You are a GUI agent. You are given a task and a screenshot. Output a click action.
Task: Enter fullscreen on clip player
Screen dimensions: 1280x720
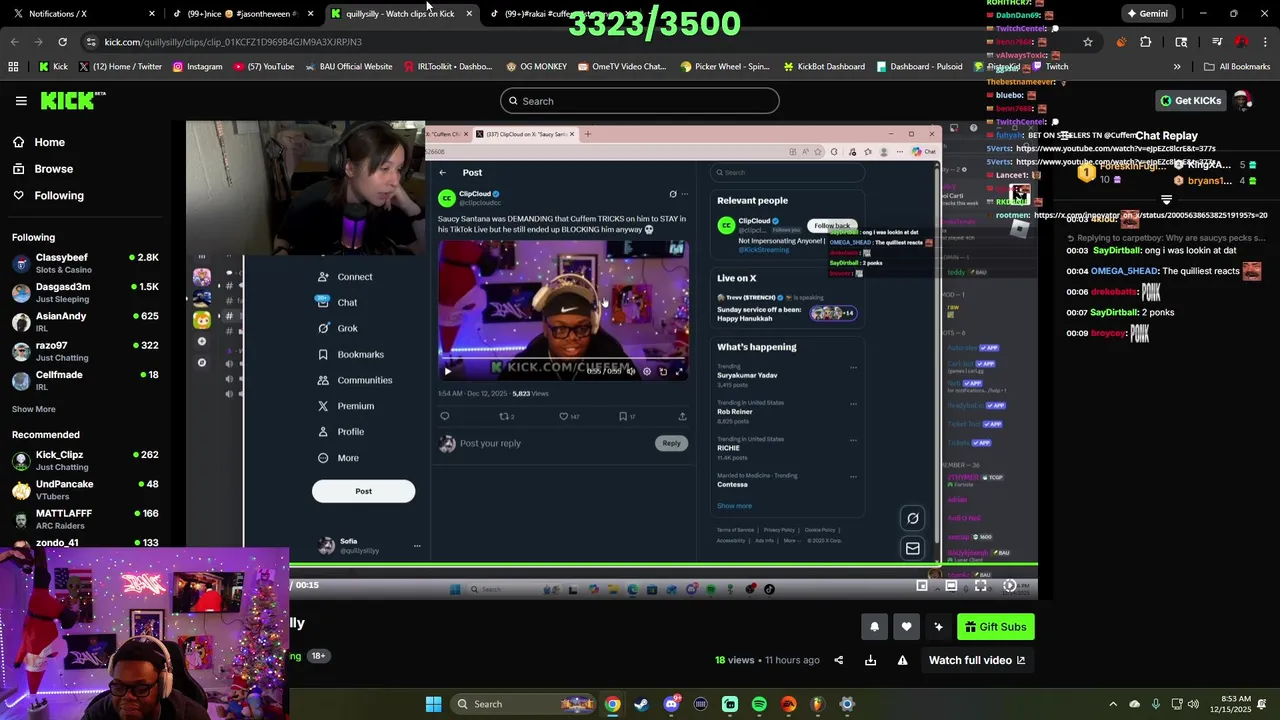(x=981, y=586)
